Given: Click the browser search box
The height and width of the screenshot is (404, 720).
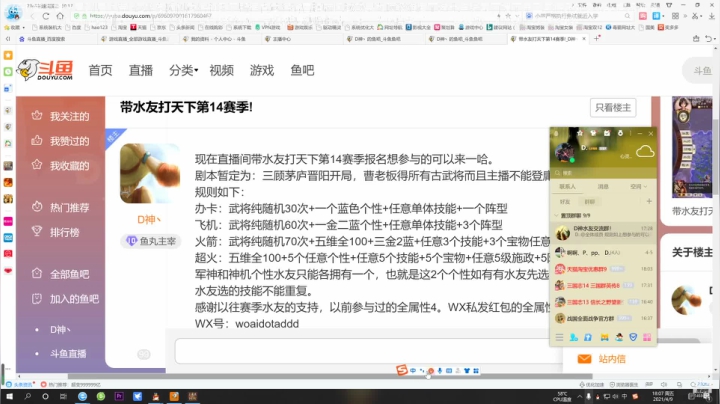Looking at the screenshot, I should (579, 16).
